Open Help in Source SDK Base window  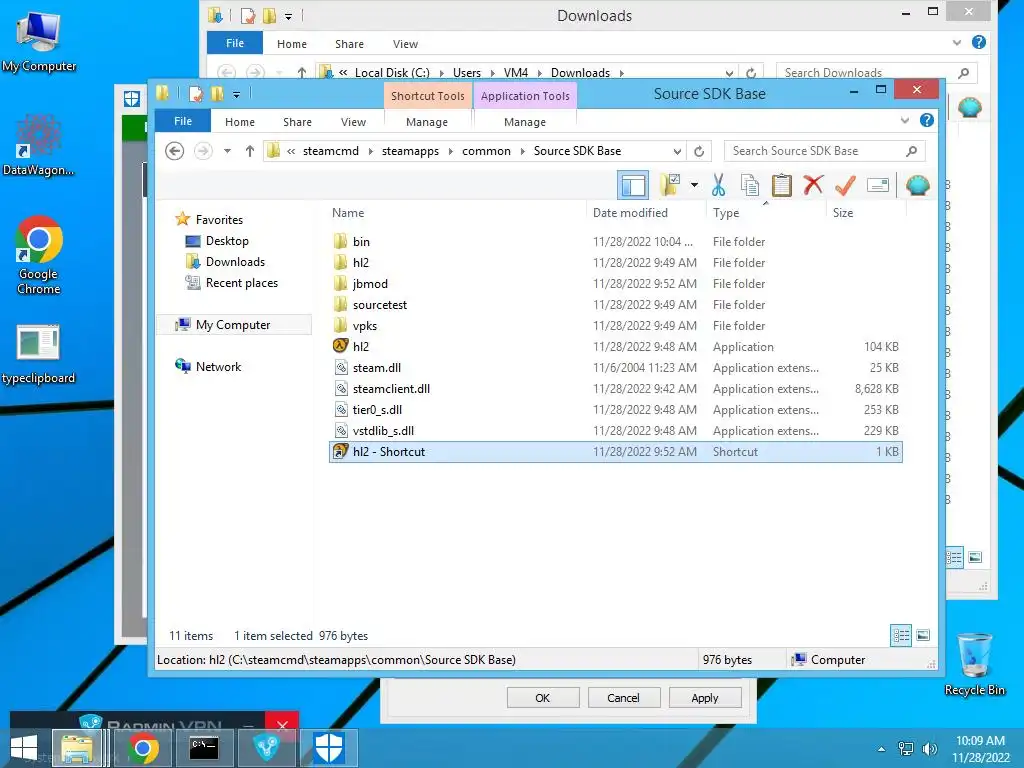(927, 120)
